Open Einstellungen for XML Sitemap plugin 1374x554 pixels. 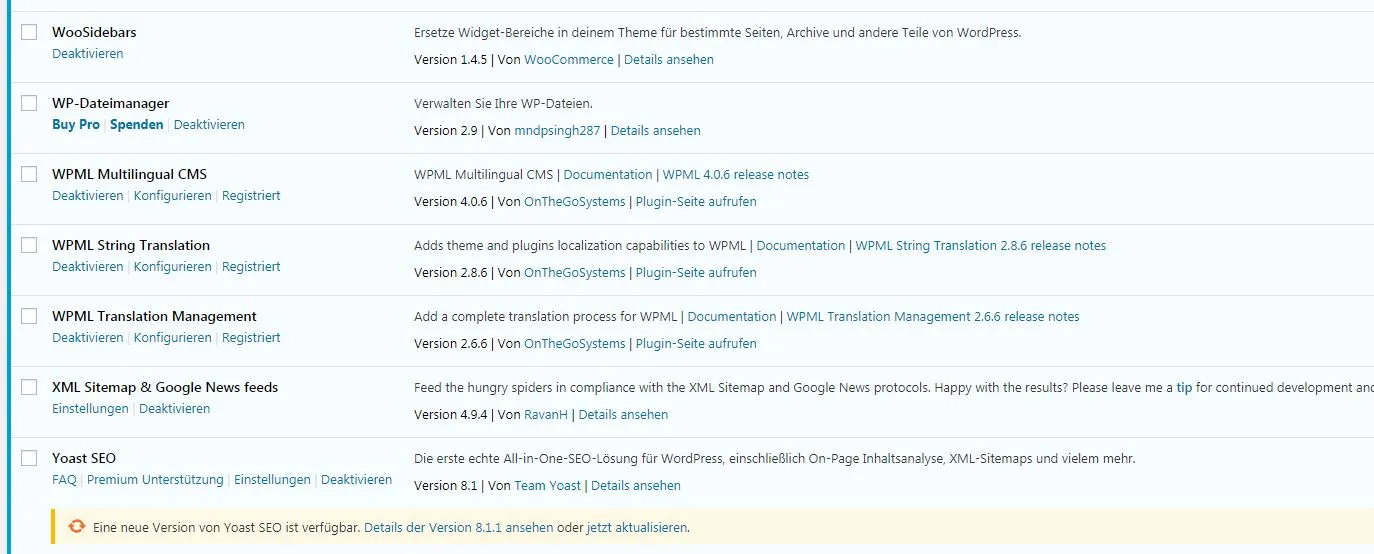click(x=90, y=409)
